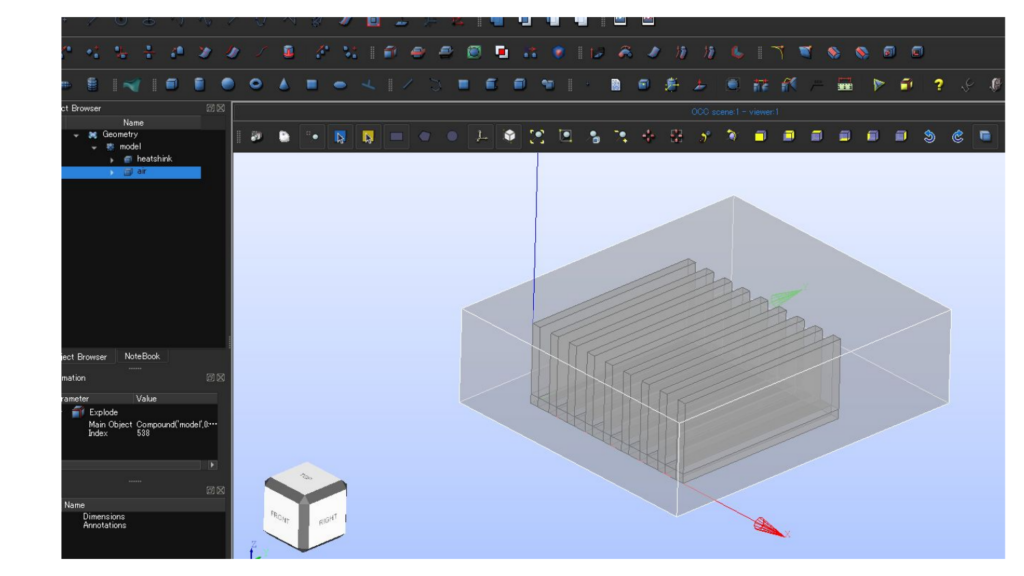Toggle the view cube perspective icon
1024x576 pixels.
(510, 137)
